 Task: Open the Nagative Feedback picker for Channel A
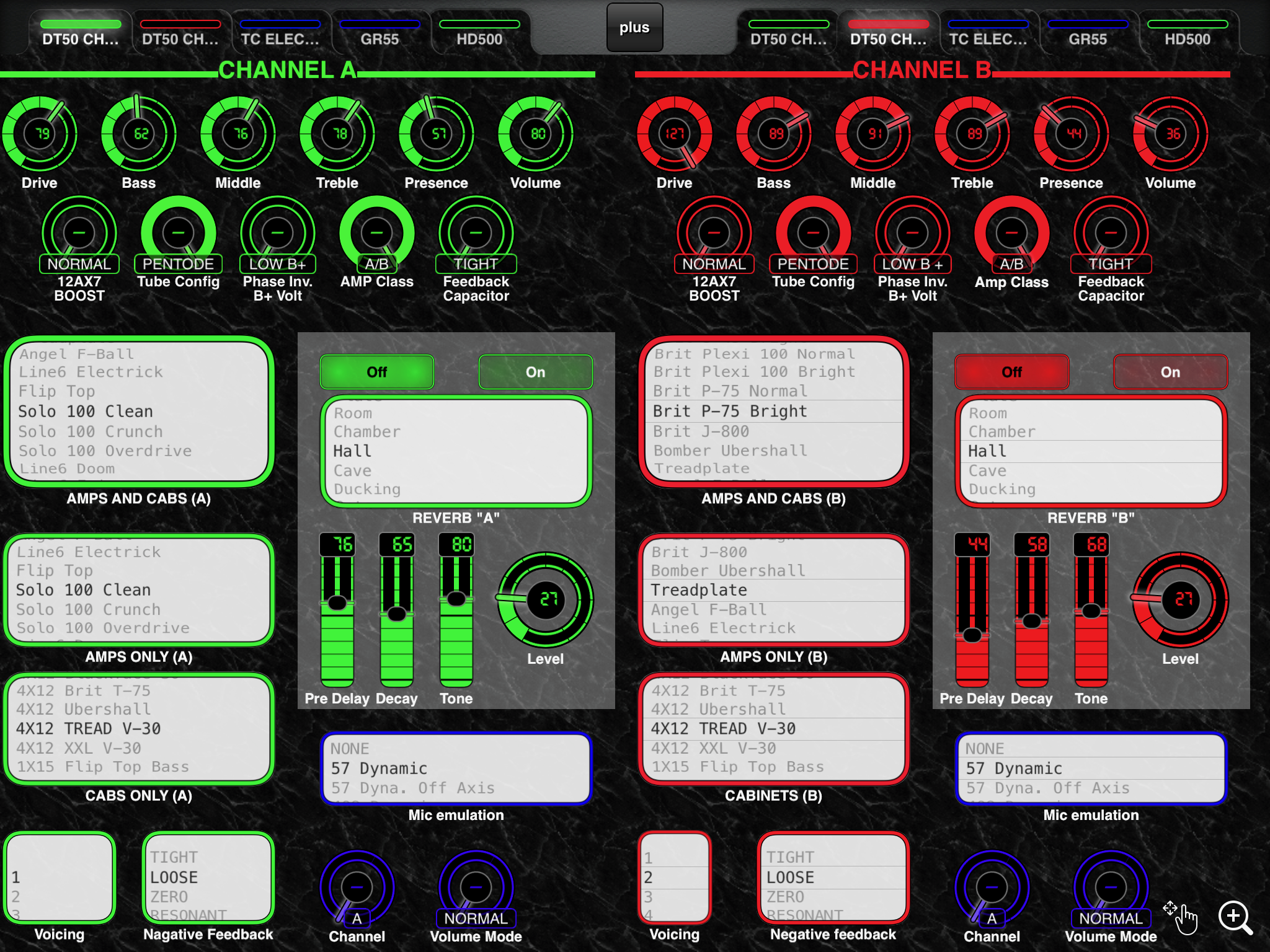208,878
